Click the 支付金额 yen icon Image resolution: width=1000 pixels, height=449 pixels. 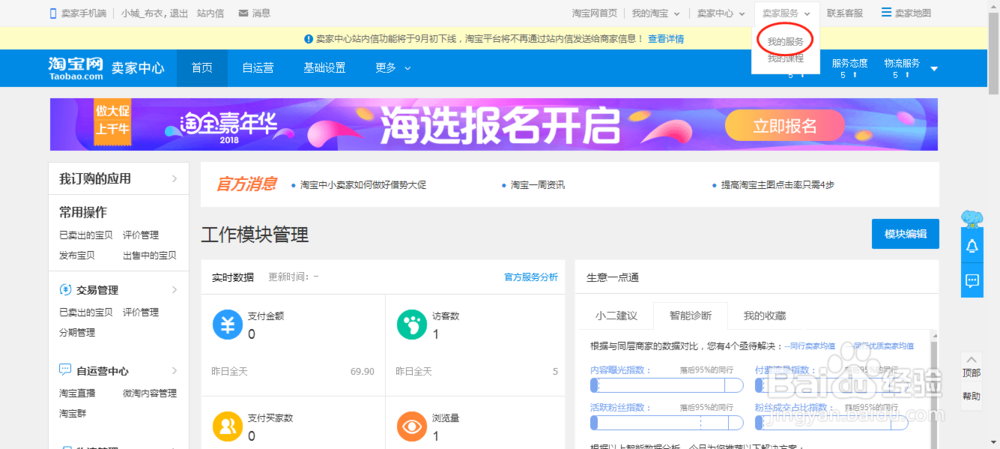(228, 324)
